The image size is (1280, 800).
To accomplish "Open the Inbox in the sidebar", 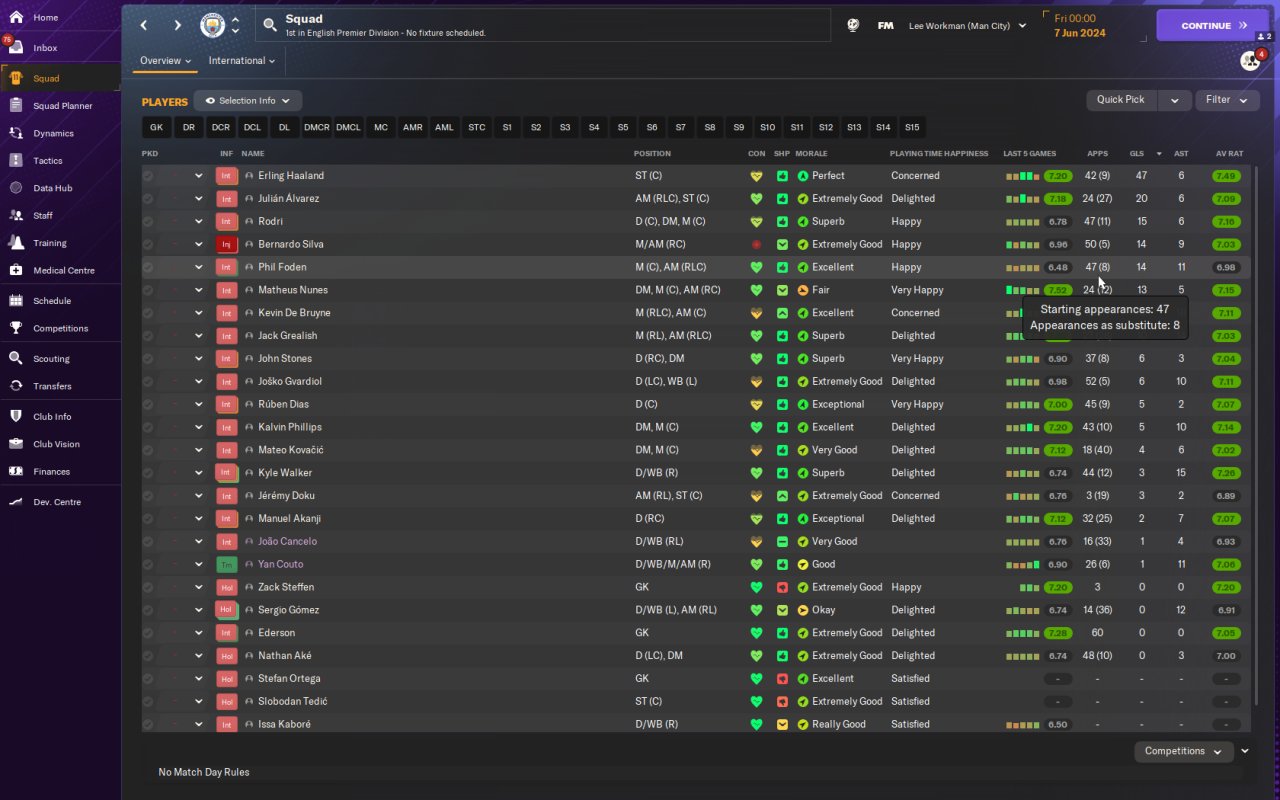I will (x=45, y=48).
